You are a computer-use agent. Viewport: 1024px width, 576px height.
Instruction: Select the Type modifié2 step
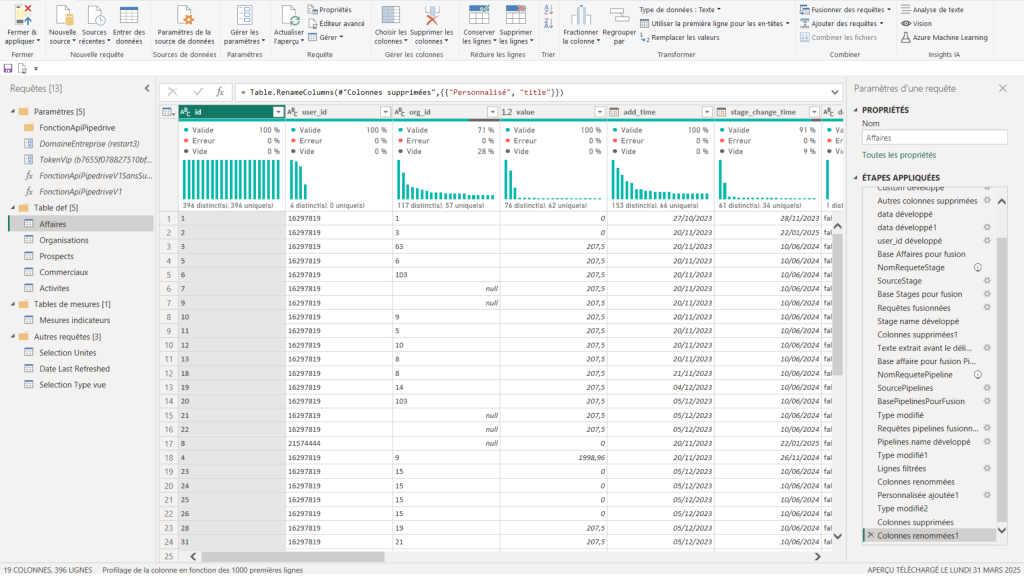pyautogui.click(x=903, y=509)
